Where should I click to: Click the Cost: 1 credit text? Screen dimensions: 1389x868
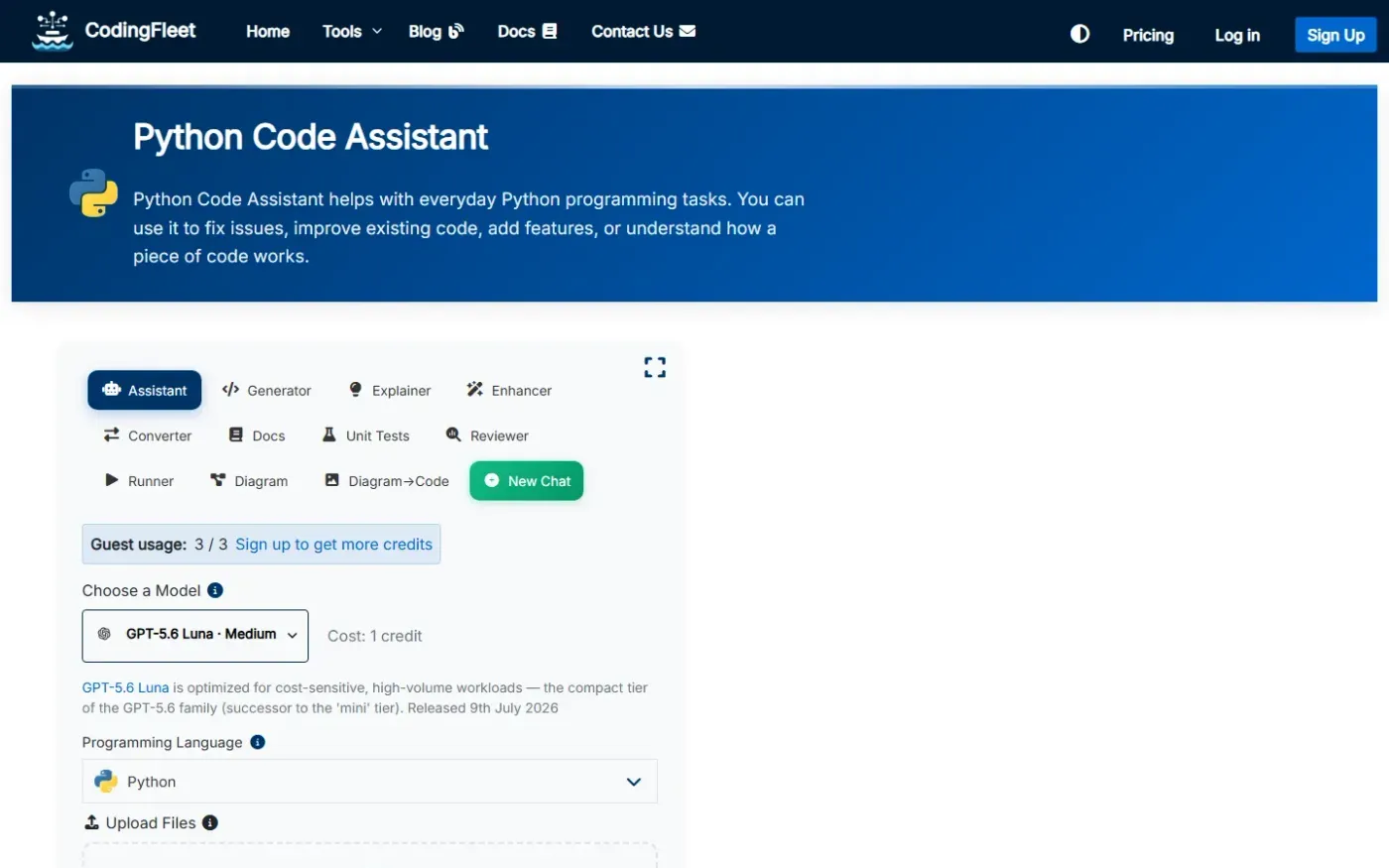[x=375, y=636]
